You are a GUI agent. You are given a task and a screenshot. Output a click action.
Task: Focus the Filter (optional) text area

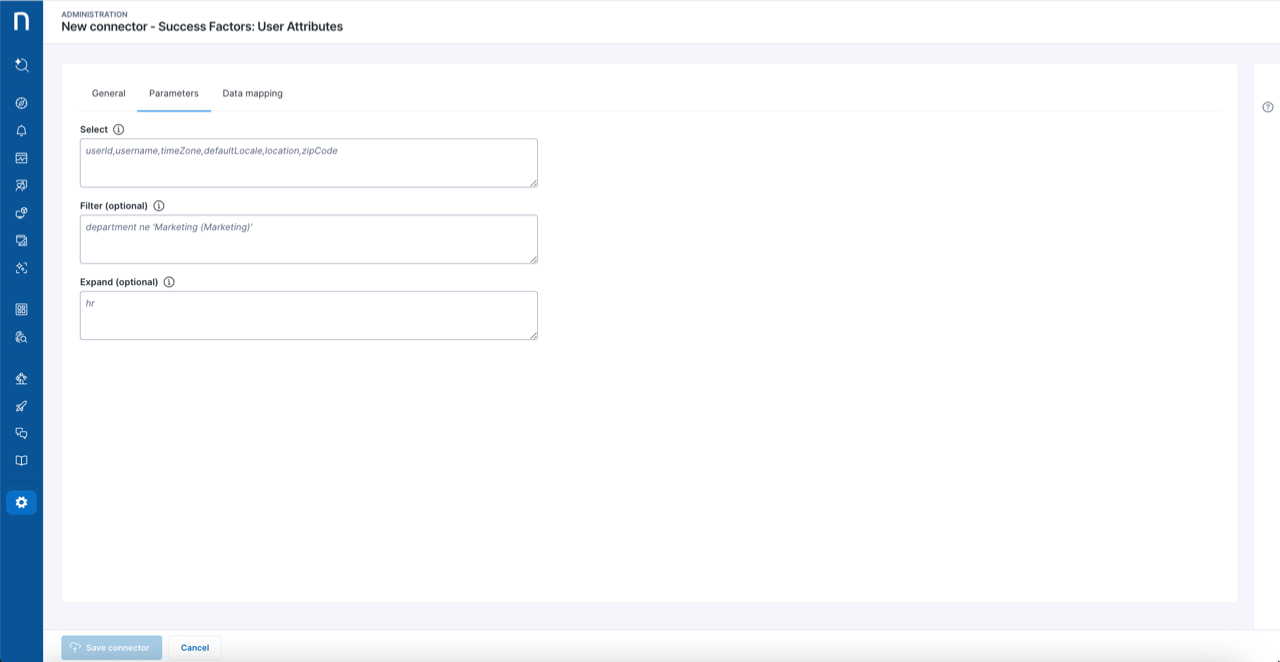pyautogui.click(x=308, y=239)
